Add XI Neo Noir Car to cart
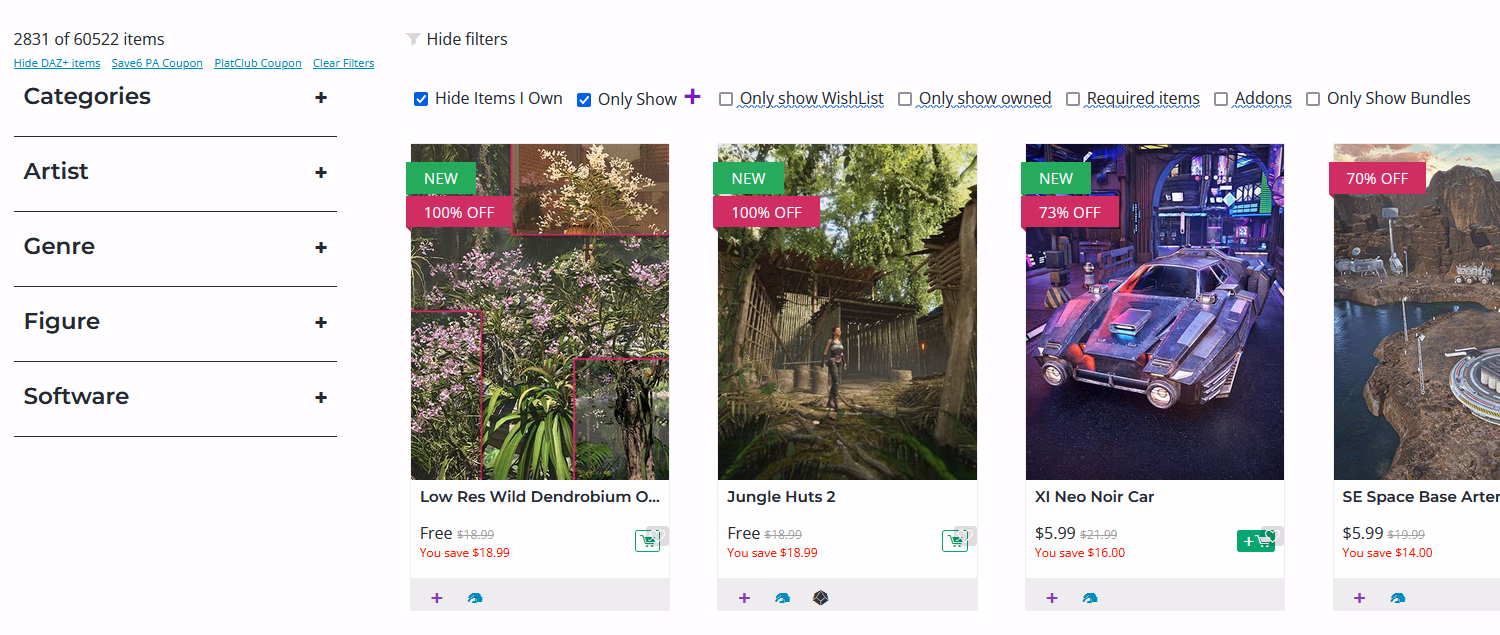Screen dimensions: 1500x635 tap(1254, 541)
